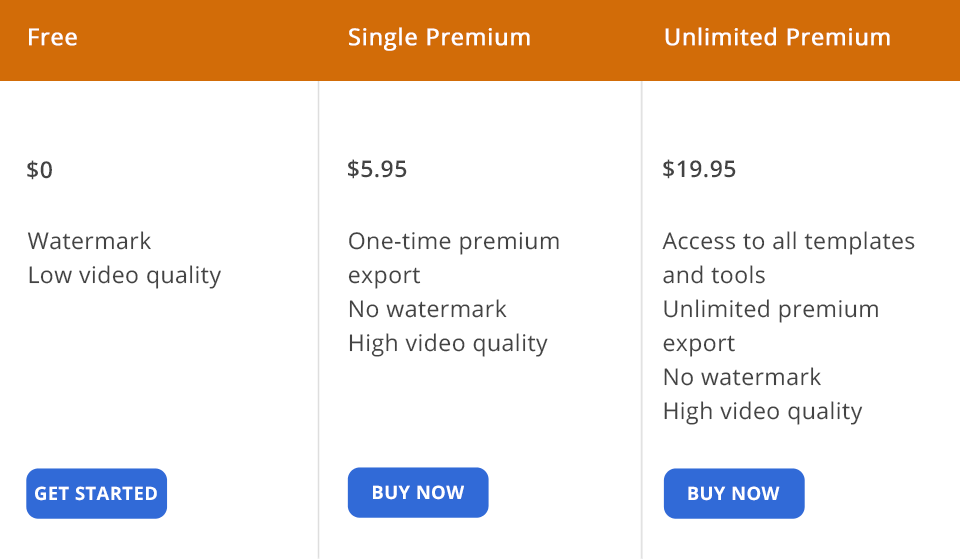
Task: Click the $0 price
Action: 40,170
